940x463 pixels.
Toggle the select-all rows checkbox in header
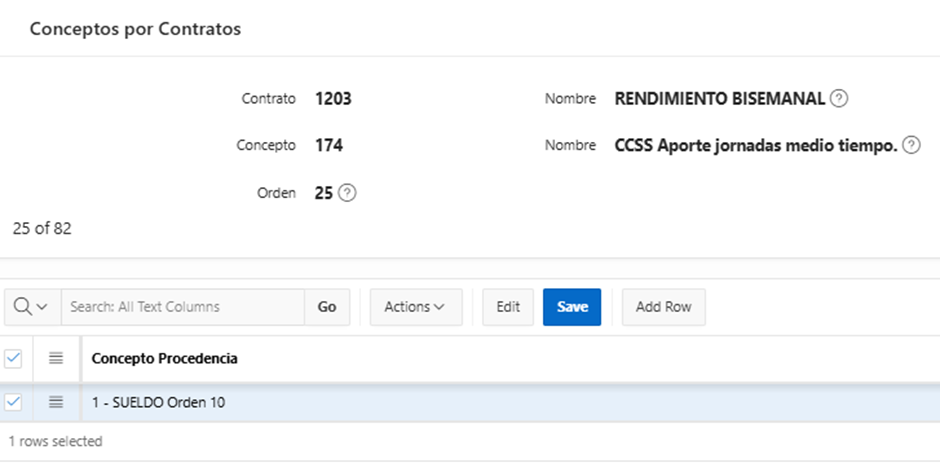(14, 358)
